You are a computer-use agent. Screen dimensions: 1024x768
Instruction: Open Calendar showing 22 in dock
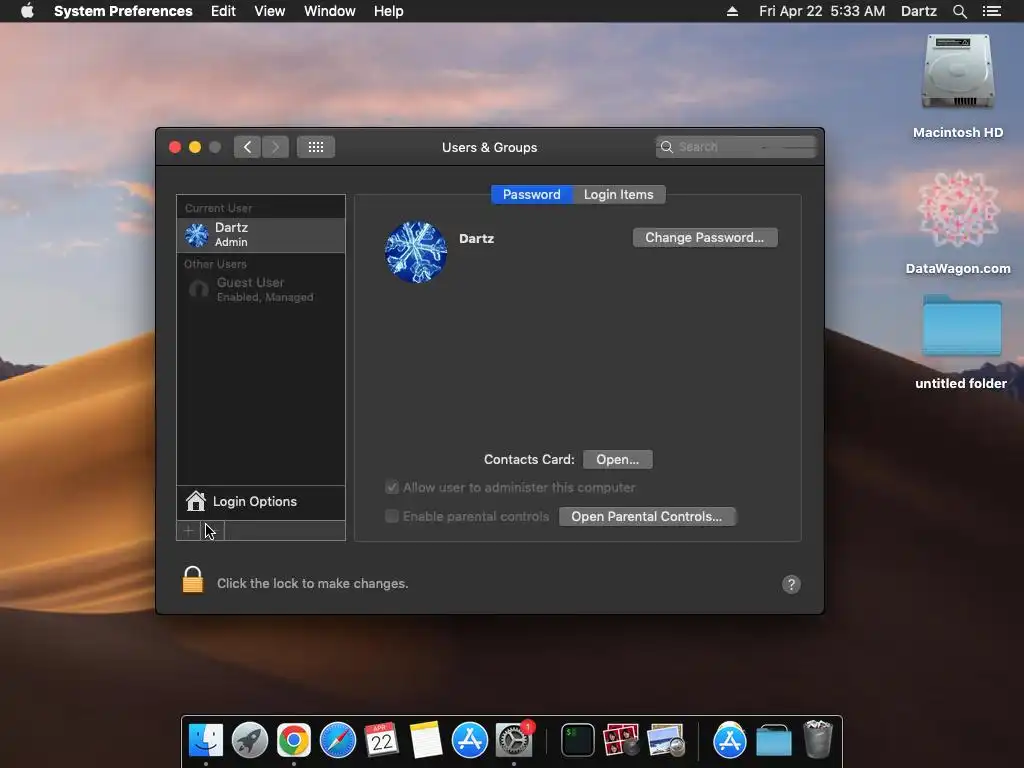tap(381, 740)
